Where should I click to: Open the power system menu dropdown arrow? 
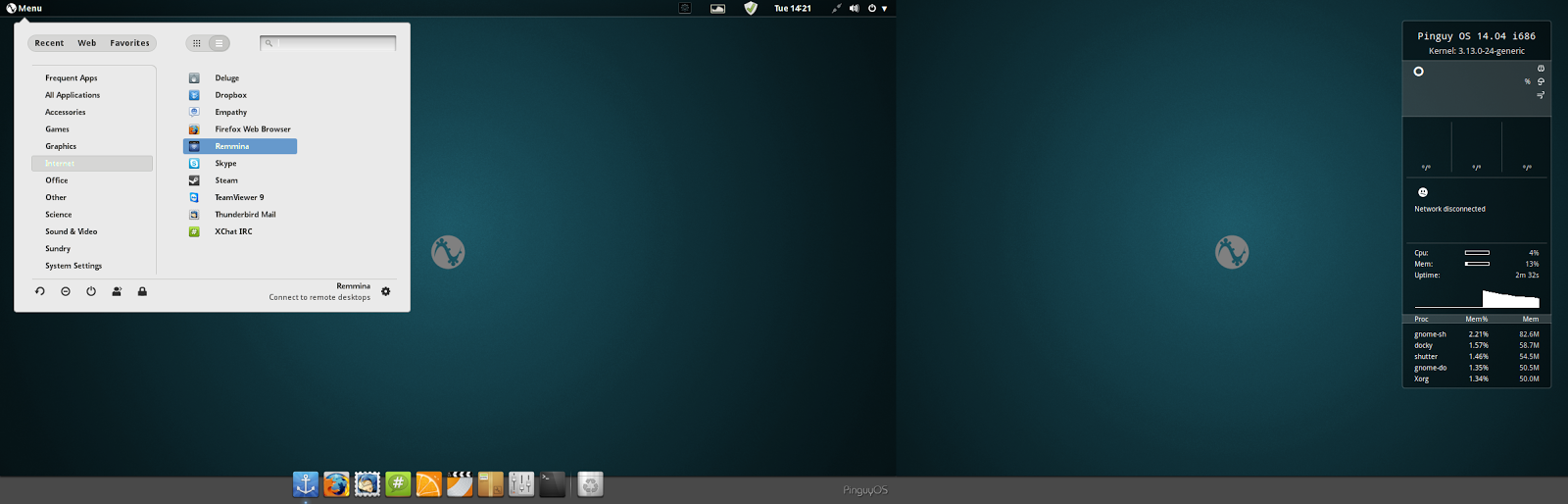point(884,8)
